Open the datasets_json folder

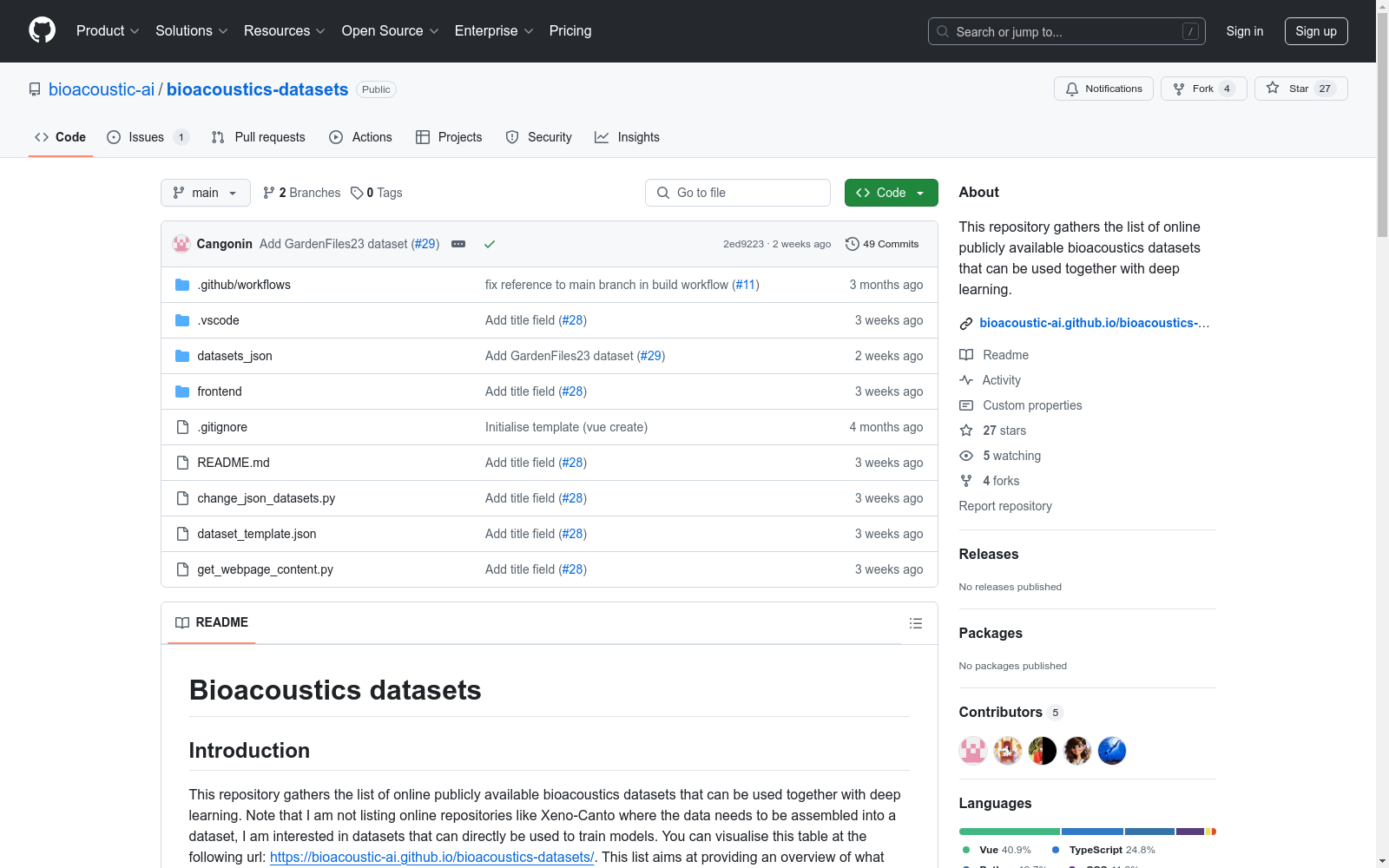click(x=234, y=356)
